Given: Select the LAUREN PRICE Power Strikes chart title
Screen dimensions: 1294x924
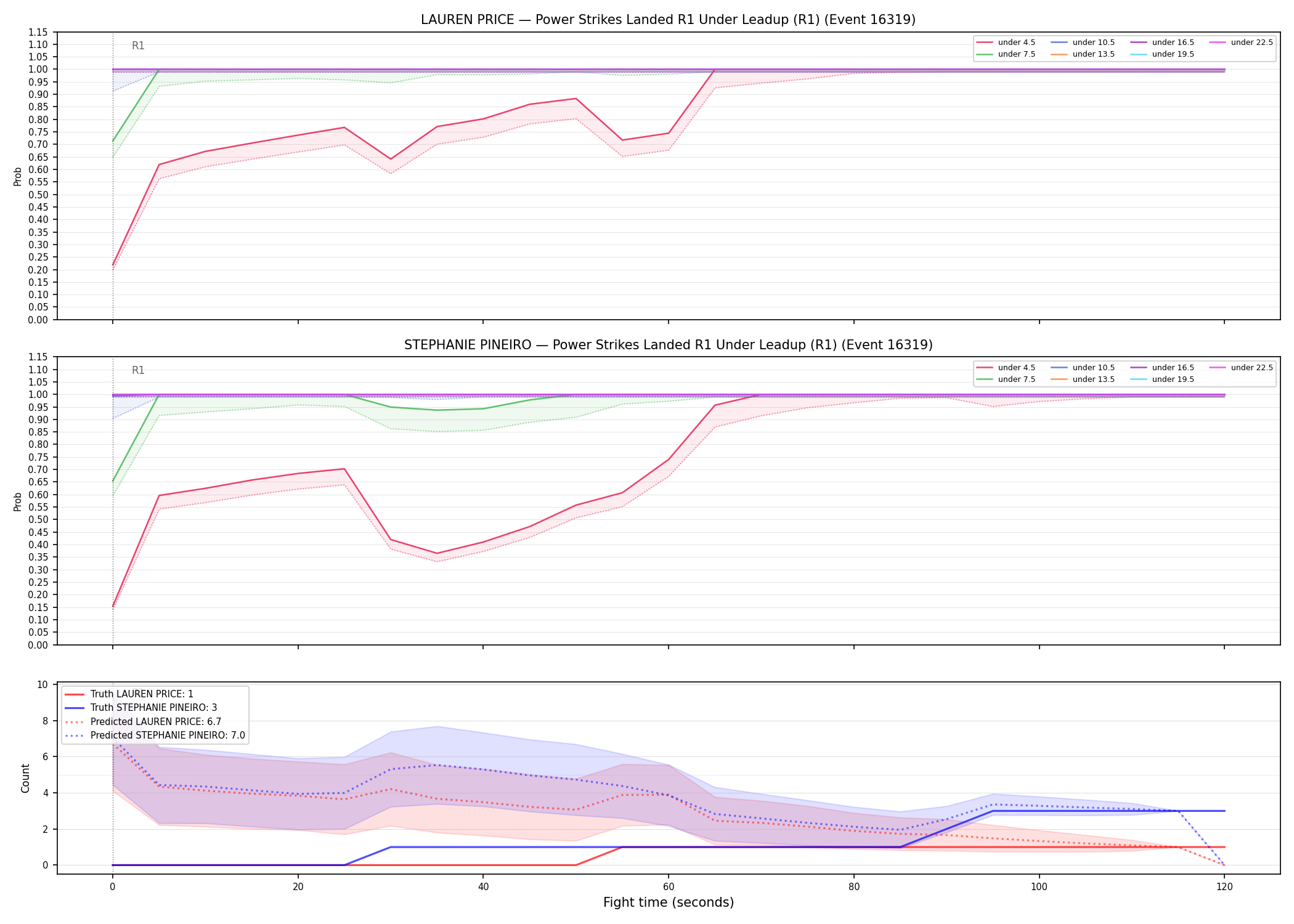Looking at the screenshot, I should click(x=668, y=20).
